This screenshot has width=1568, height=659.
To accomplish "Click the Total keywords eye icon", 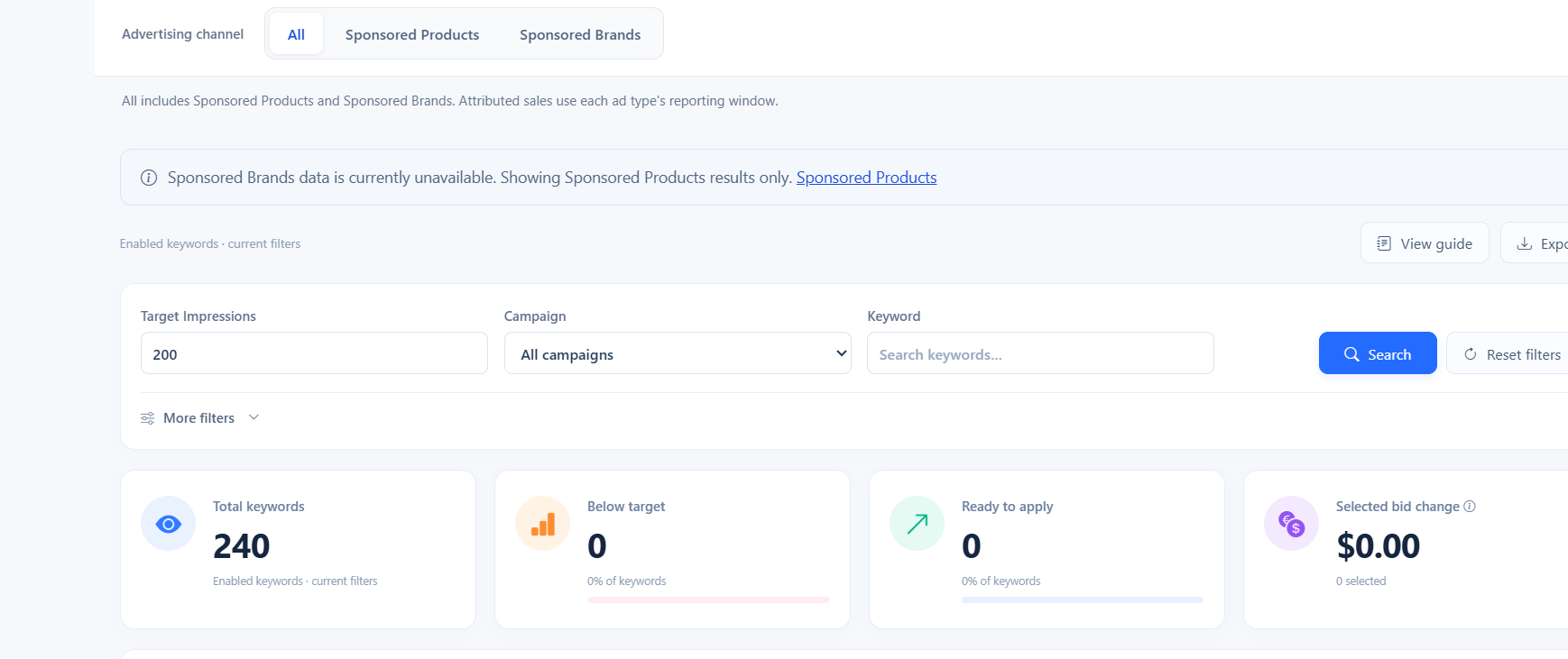I will tap(169, 524).
